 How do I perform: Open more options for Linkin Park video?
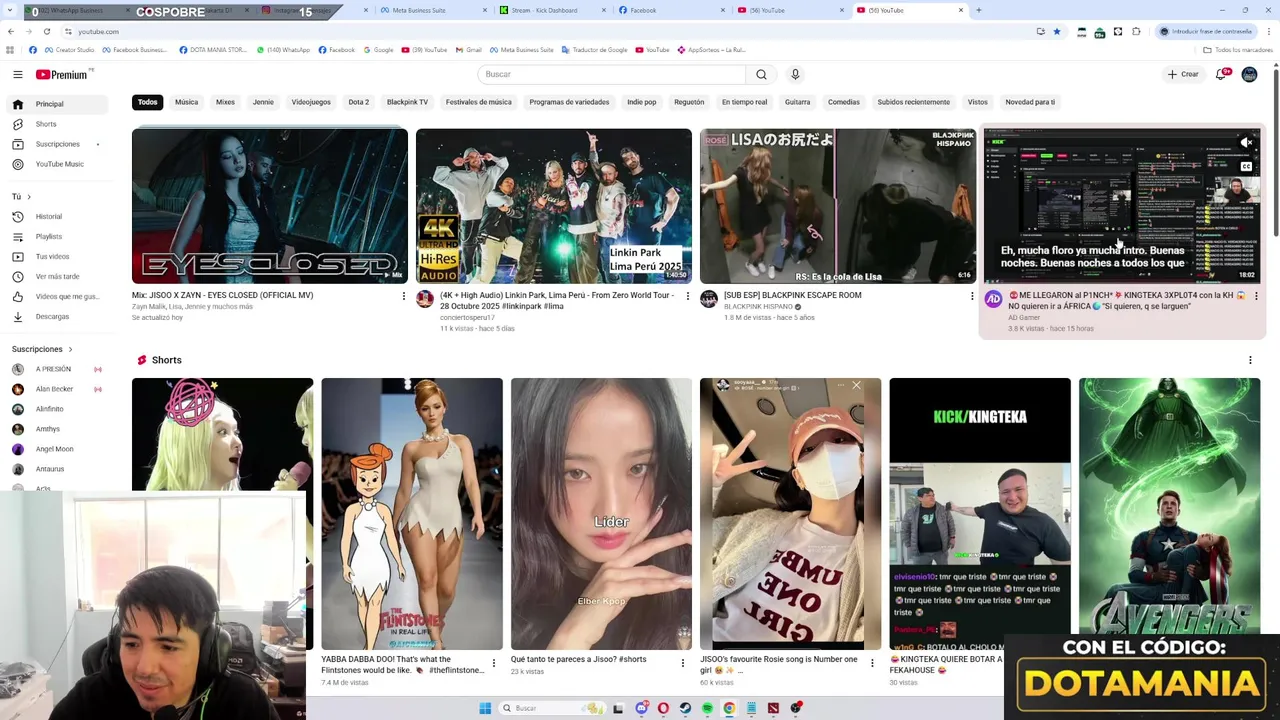688,296
